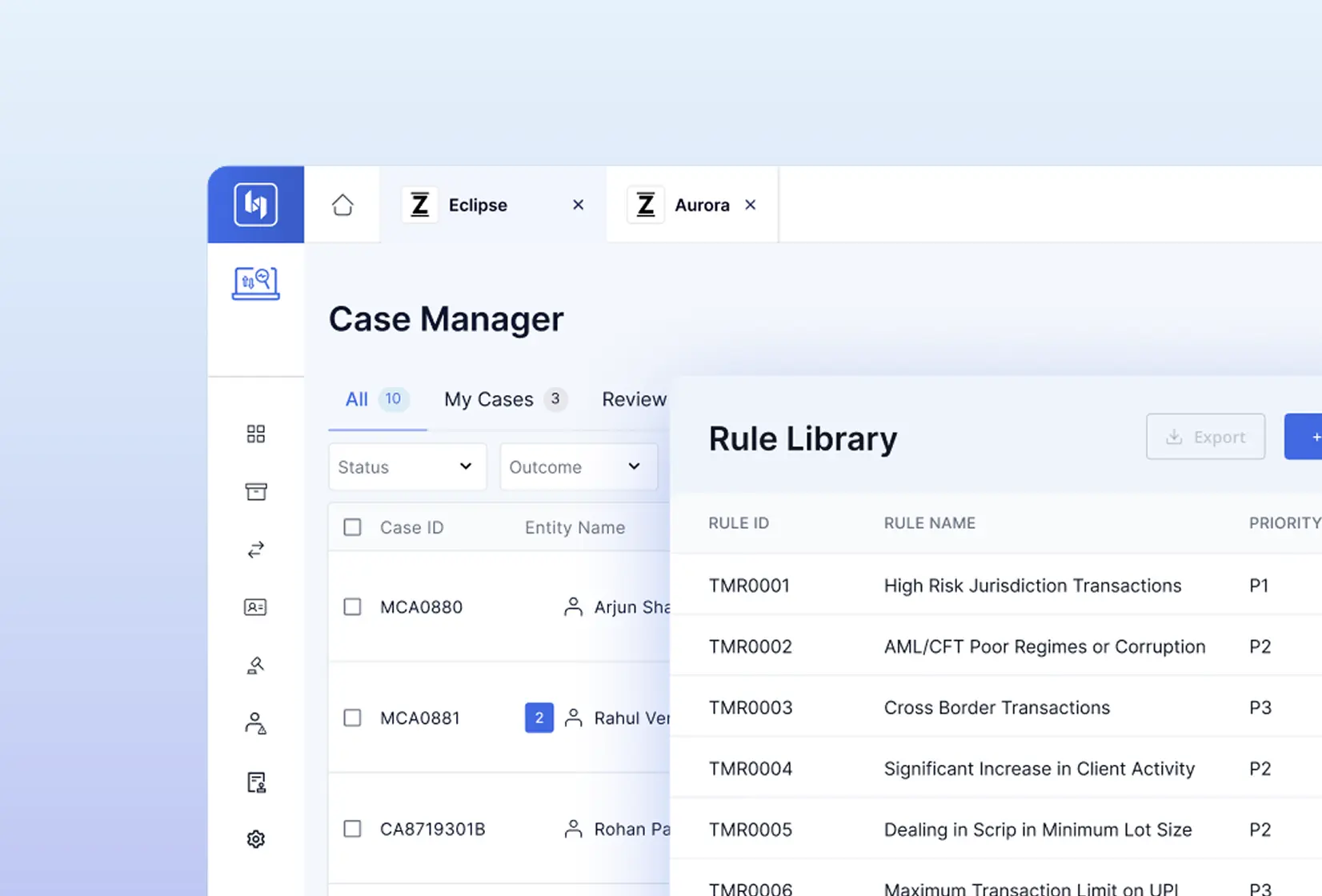Image resolution: width=1322 pixels, height=896 pixels.
Task: Close the Eclipse tab
Action: coord(578,205)
